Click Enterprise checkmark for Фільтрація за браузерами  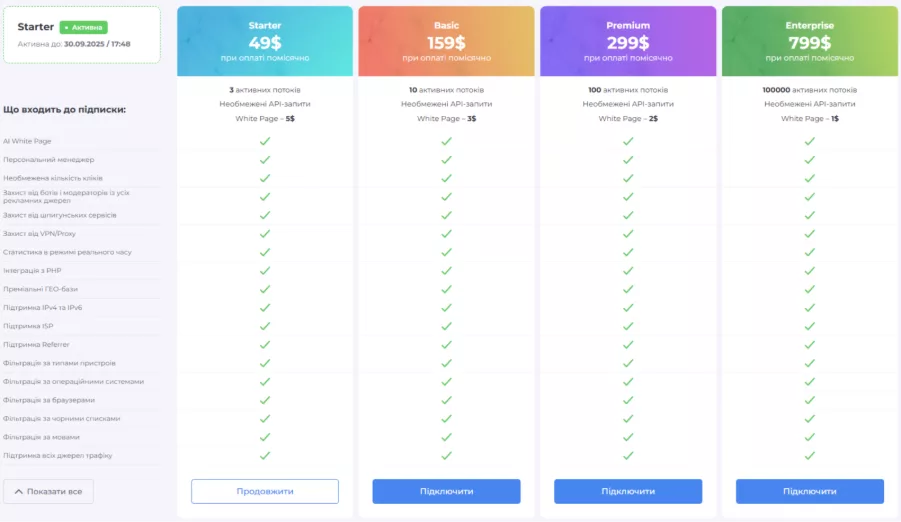pos(810,400)
